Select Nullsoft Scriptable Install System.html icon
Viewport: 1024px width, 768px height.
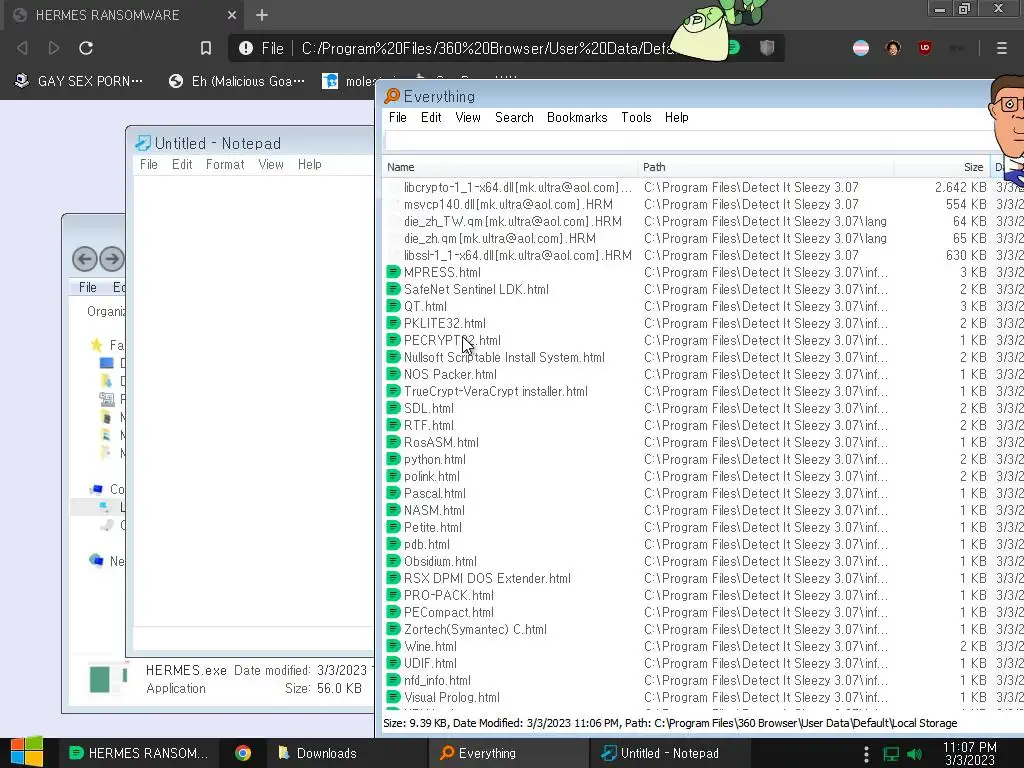(393, 357)
